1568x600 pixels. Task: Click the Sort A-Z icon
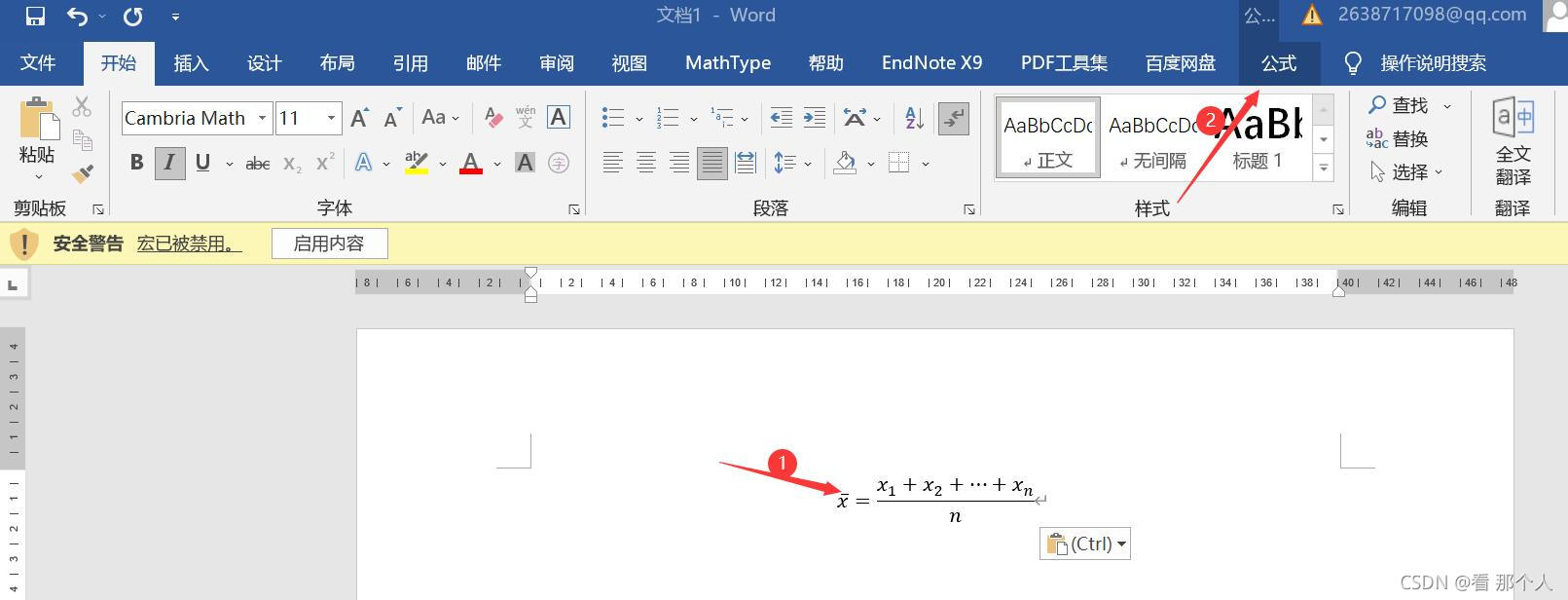[x=914, y=118]
